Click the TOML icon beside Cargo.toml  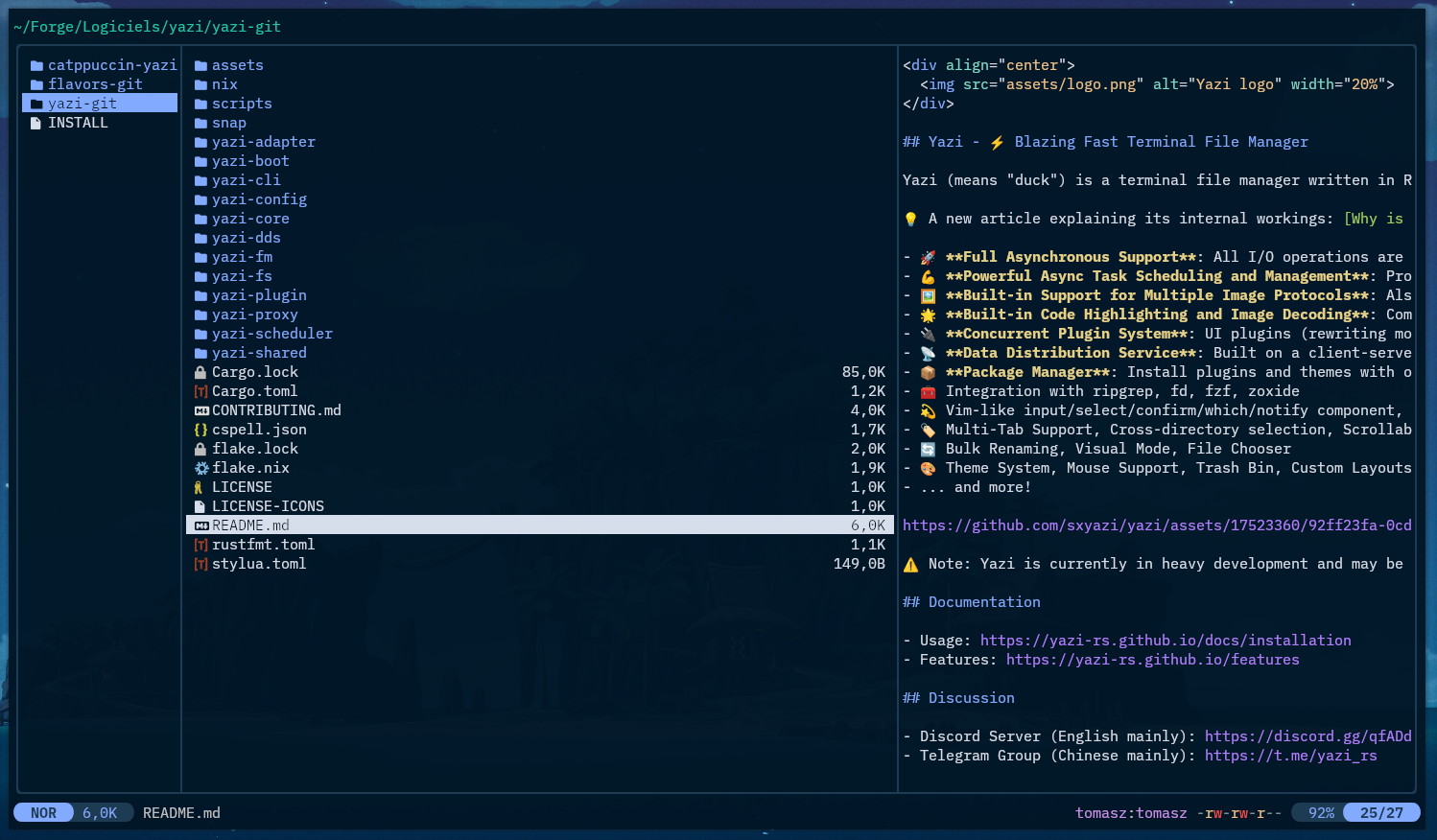[200, 391]
